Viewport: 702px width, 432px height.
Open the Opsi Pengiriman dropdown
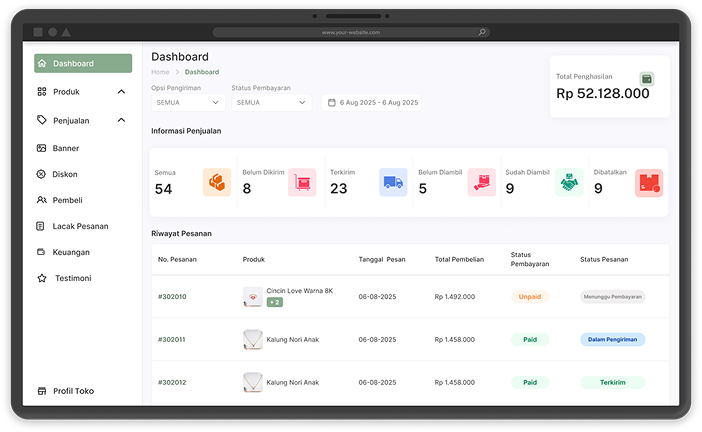tap(188, 102)
